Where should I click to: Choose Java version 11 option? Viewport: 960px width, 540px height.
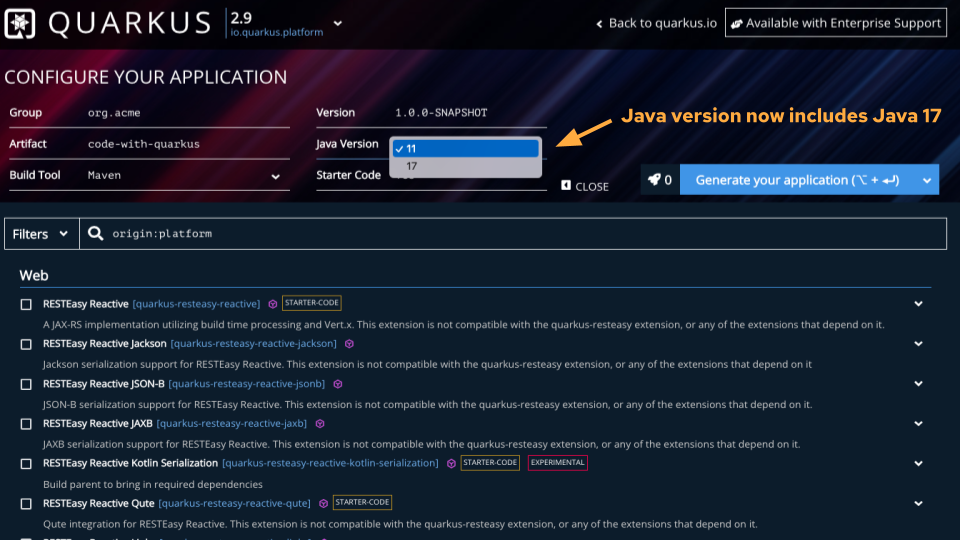tap(466, 148)
